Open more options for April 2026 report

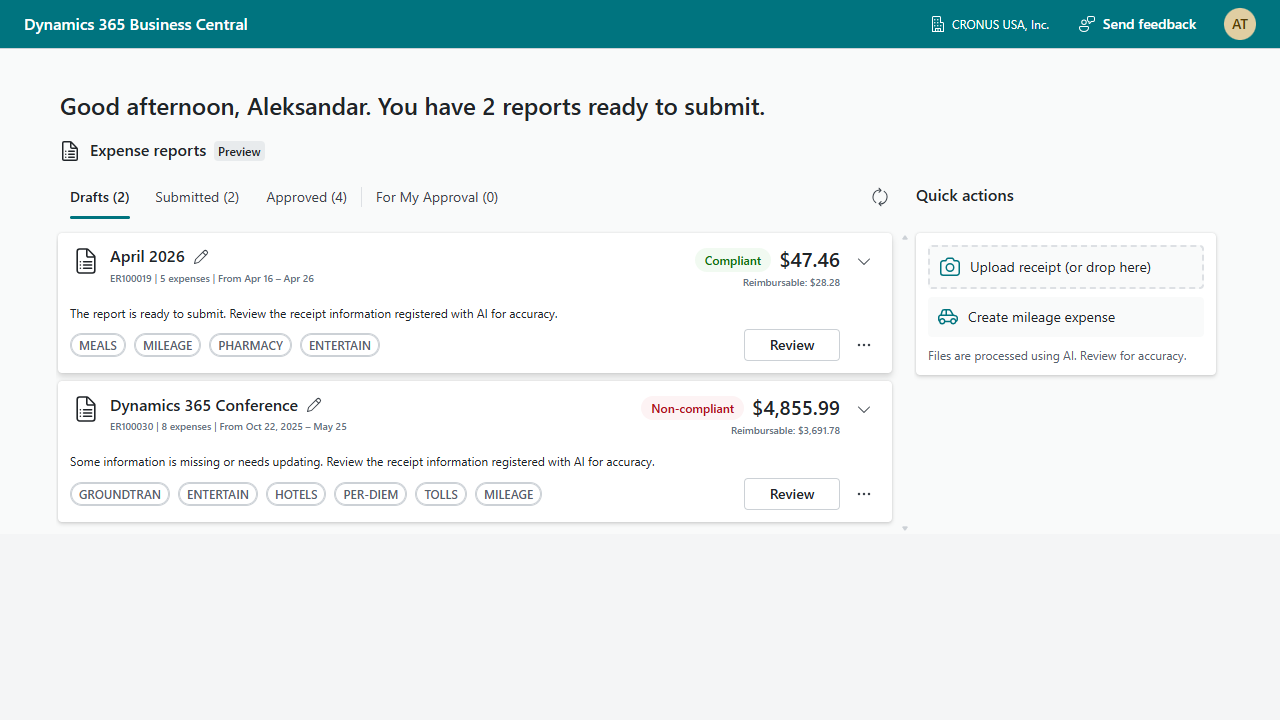click(x=864, y=345)
